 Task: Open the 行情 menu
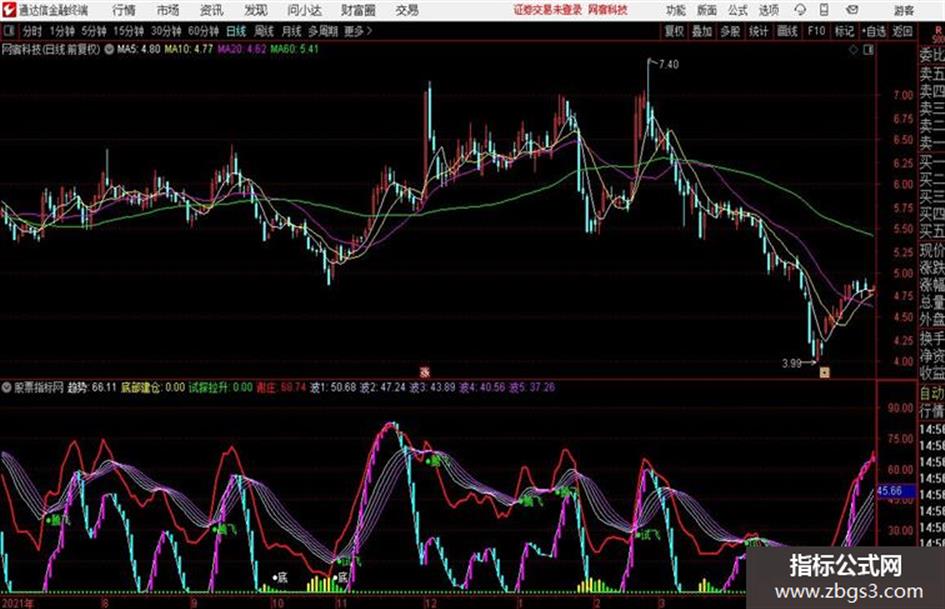click(124, 10)
